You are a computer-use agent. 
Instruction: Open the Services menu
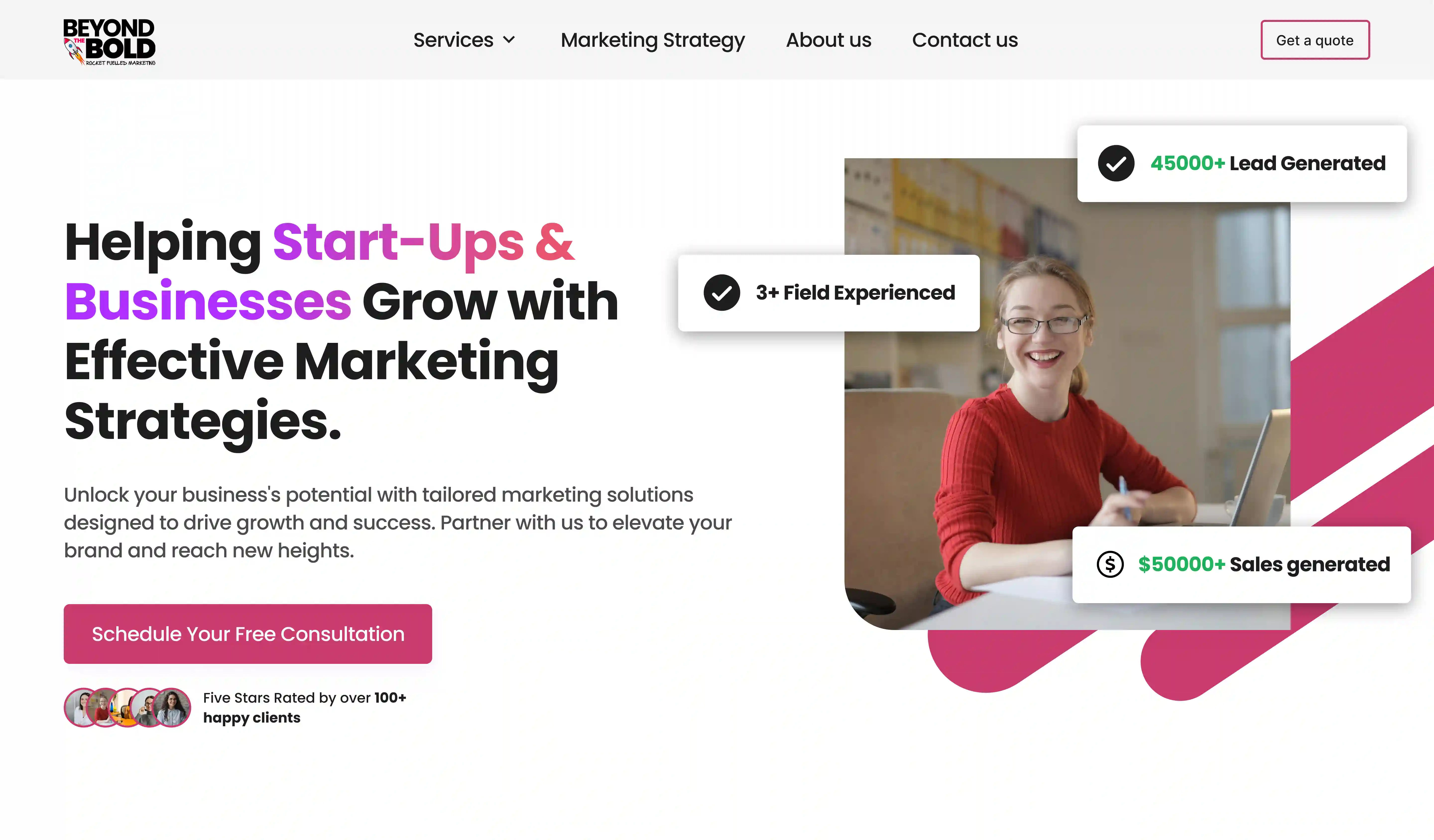coord(464,40)
